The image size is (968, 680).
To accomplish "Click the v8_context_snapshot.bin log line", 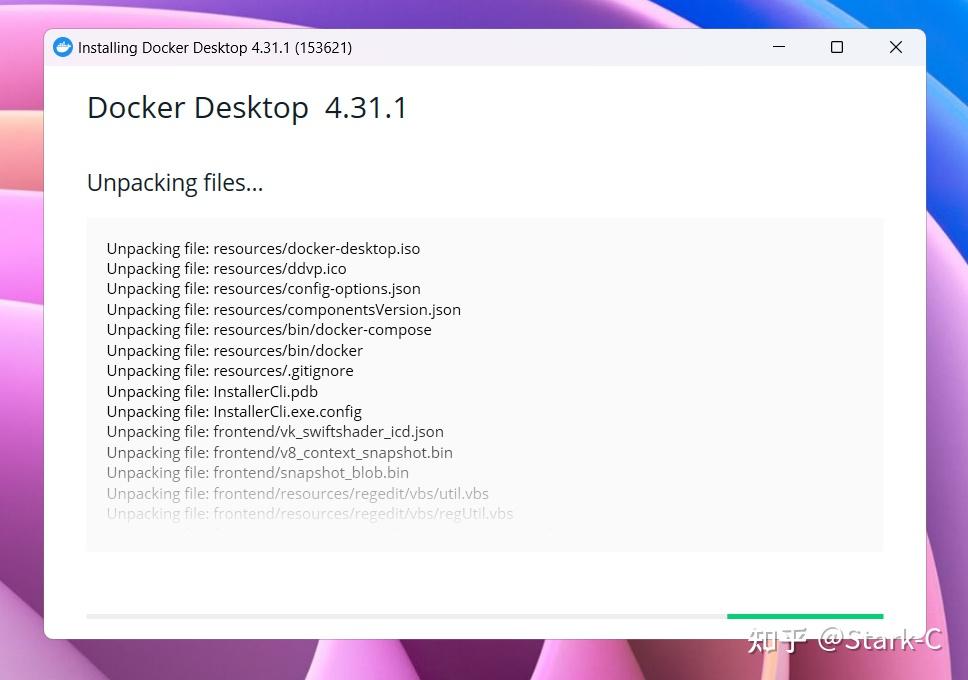I will [280, 452].
